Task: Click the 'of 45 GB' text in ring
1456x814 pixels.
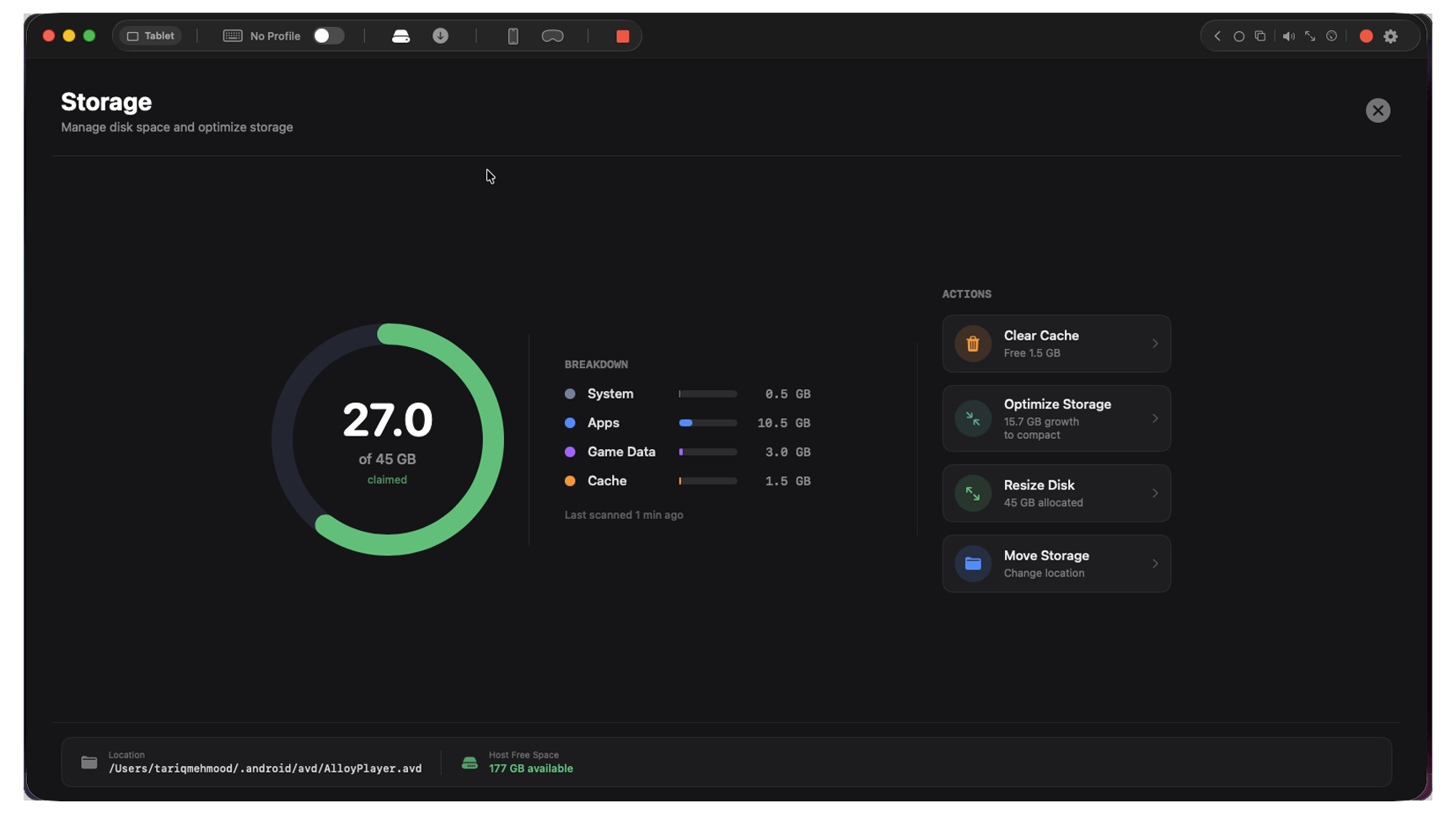Action: pyautogui.click(x=387, y=459)
